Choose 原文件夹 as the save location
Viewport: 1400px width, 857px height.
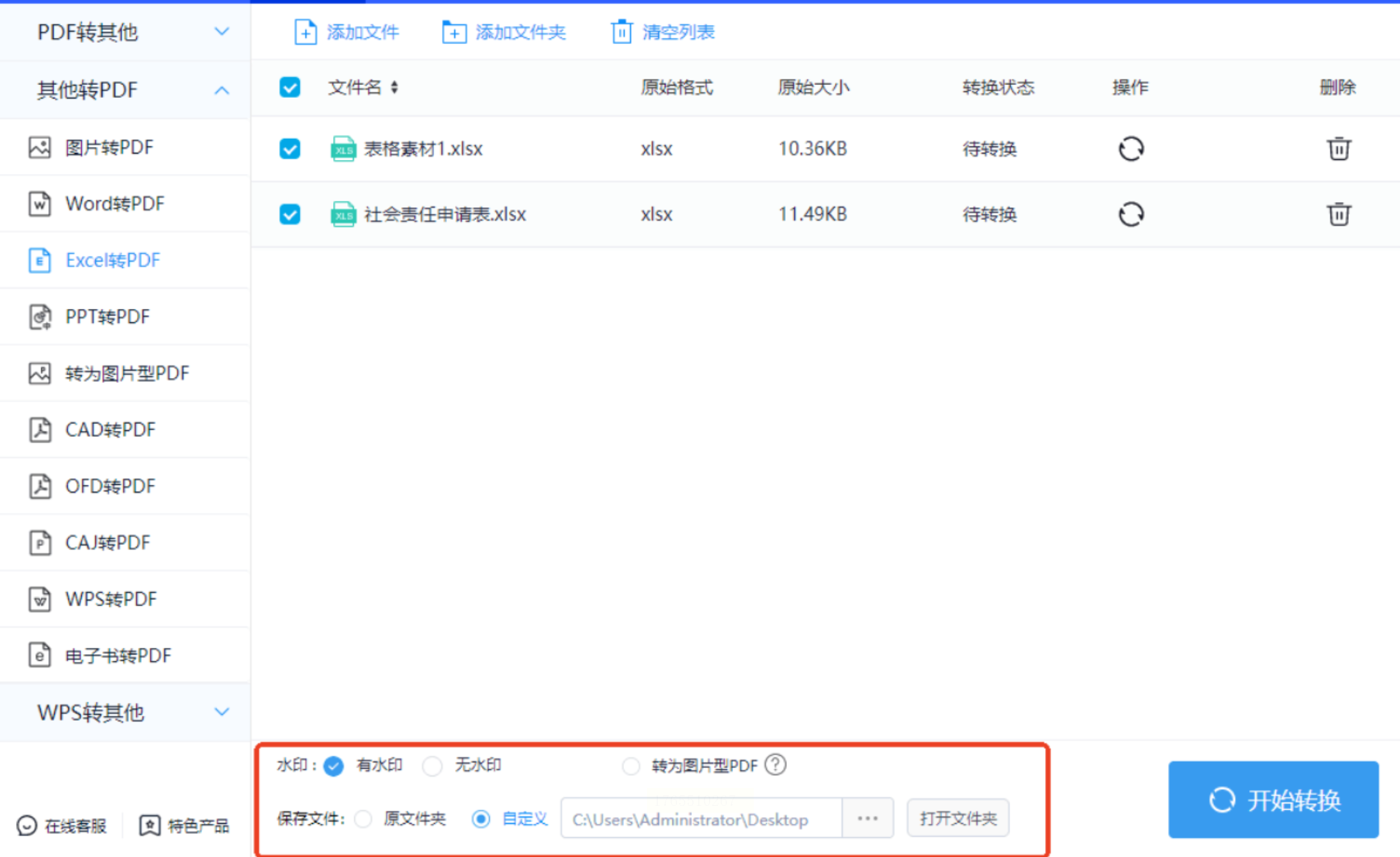[x=364, y=819]
